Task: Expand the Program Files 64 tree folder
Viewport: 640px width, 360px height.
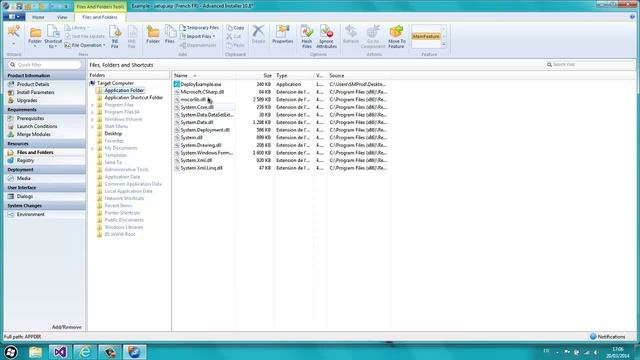Action: 93,112
